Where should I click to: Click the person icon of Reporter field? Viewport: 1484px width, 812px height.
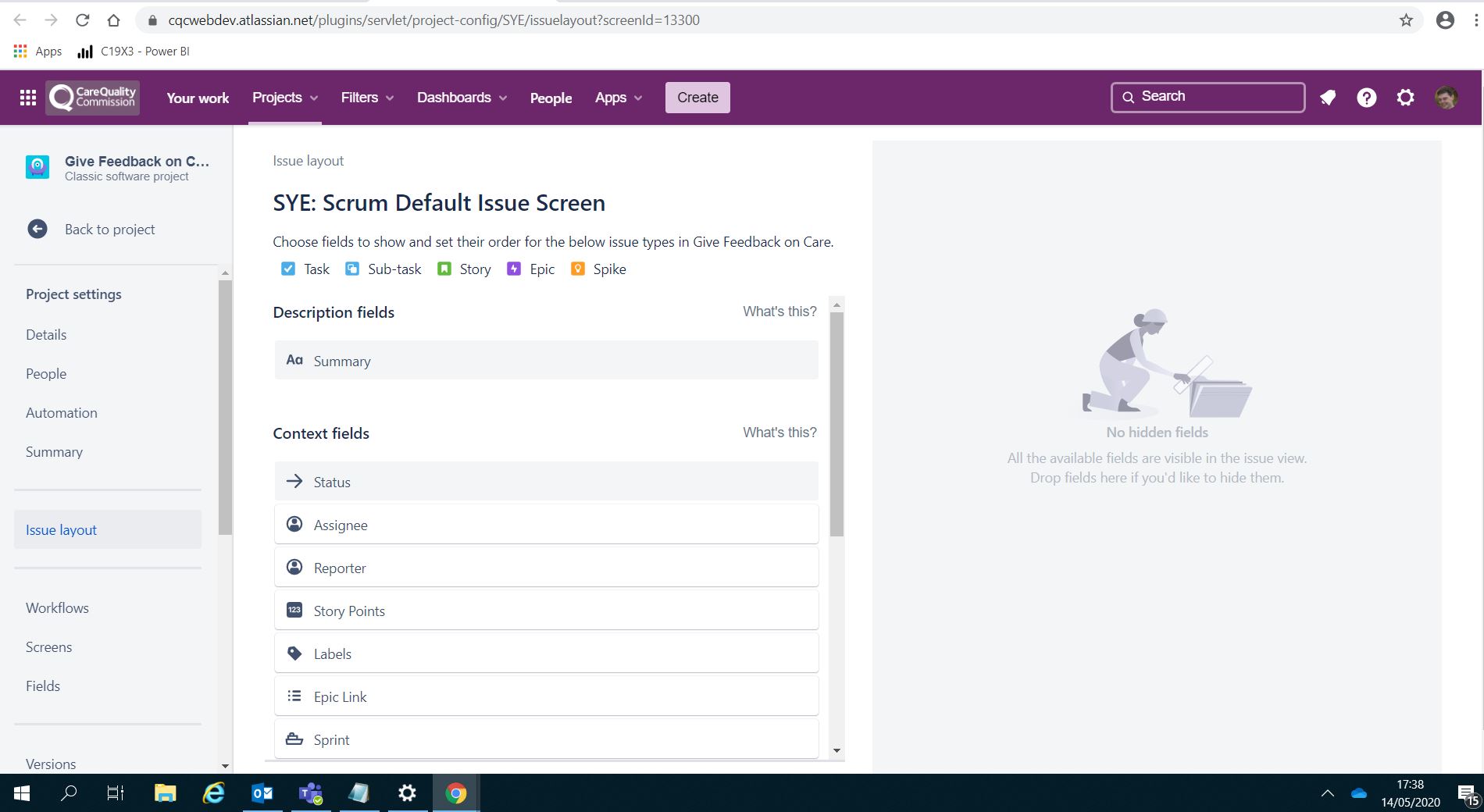[294, 567]
